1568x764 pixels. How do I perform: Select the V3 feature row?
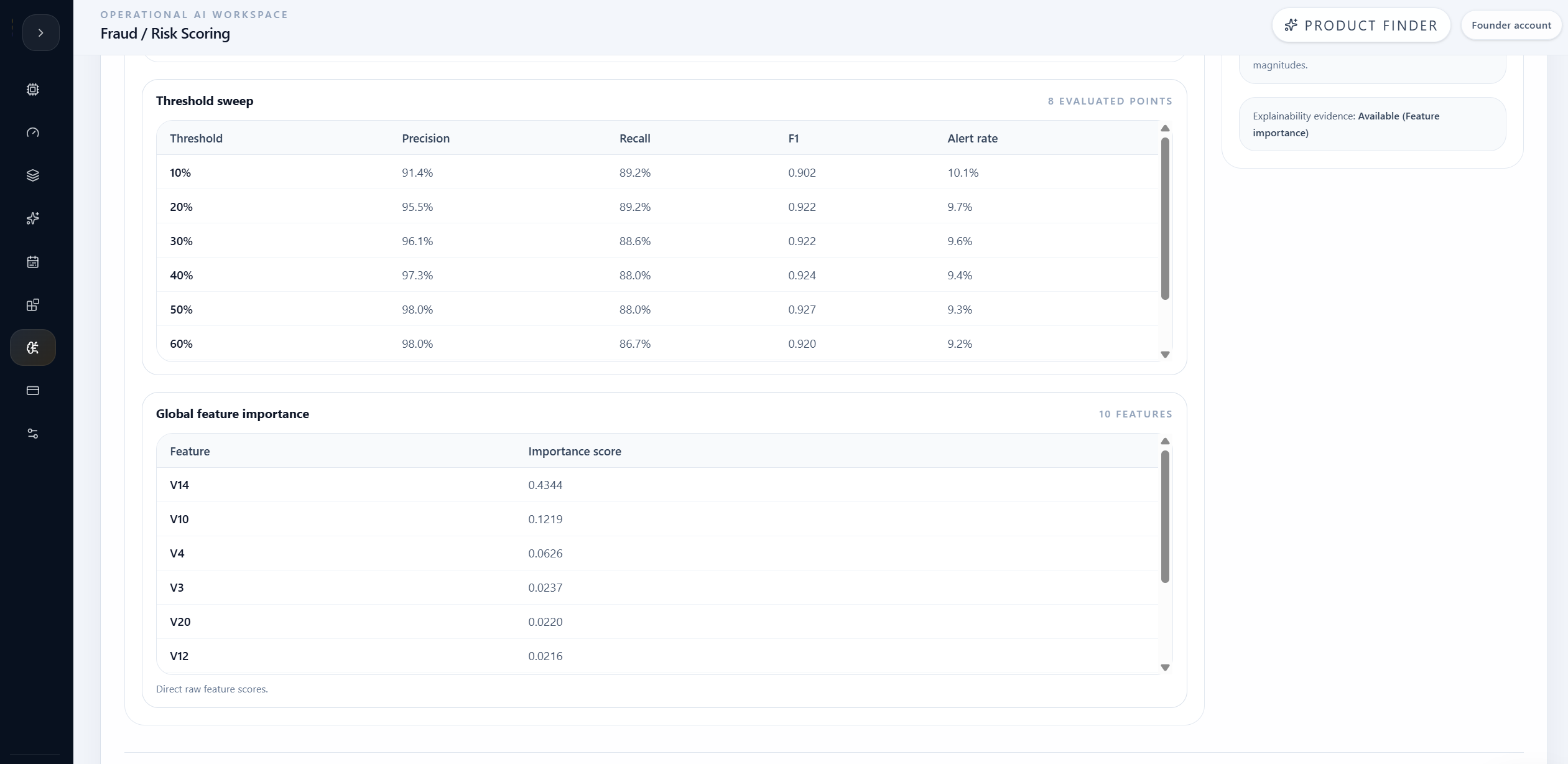pos(657,587)
